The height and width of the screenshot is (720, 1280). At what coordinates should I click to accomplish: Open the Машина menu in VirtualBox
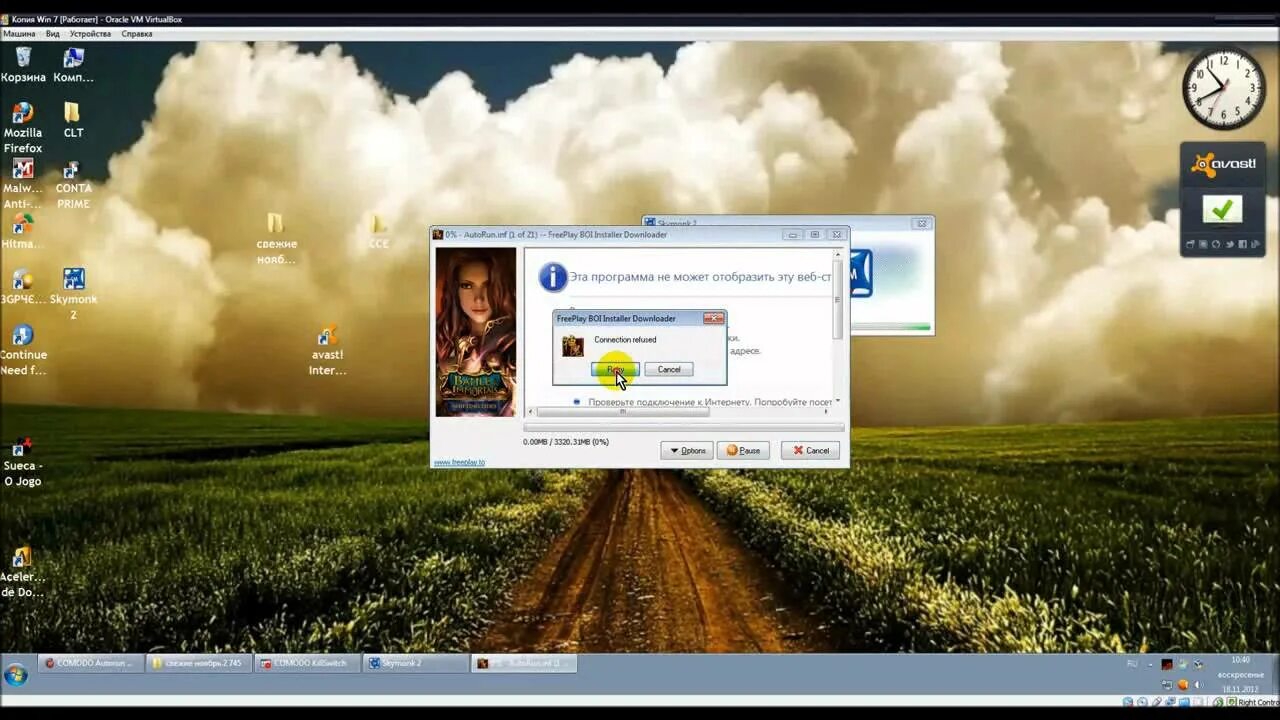19,34
